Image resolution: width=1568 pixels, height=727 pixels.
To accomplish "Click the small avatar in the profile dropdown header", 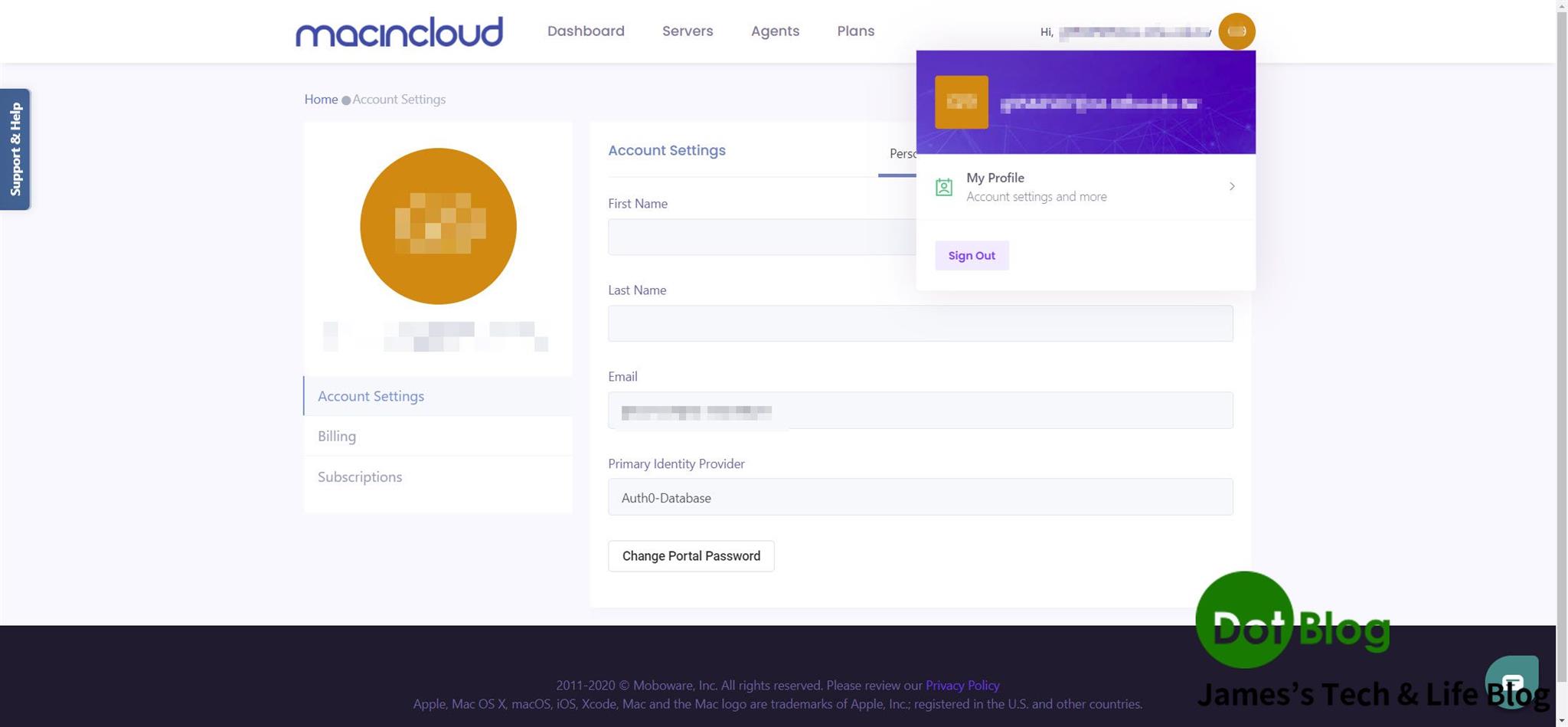I will (961, 102).
